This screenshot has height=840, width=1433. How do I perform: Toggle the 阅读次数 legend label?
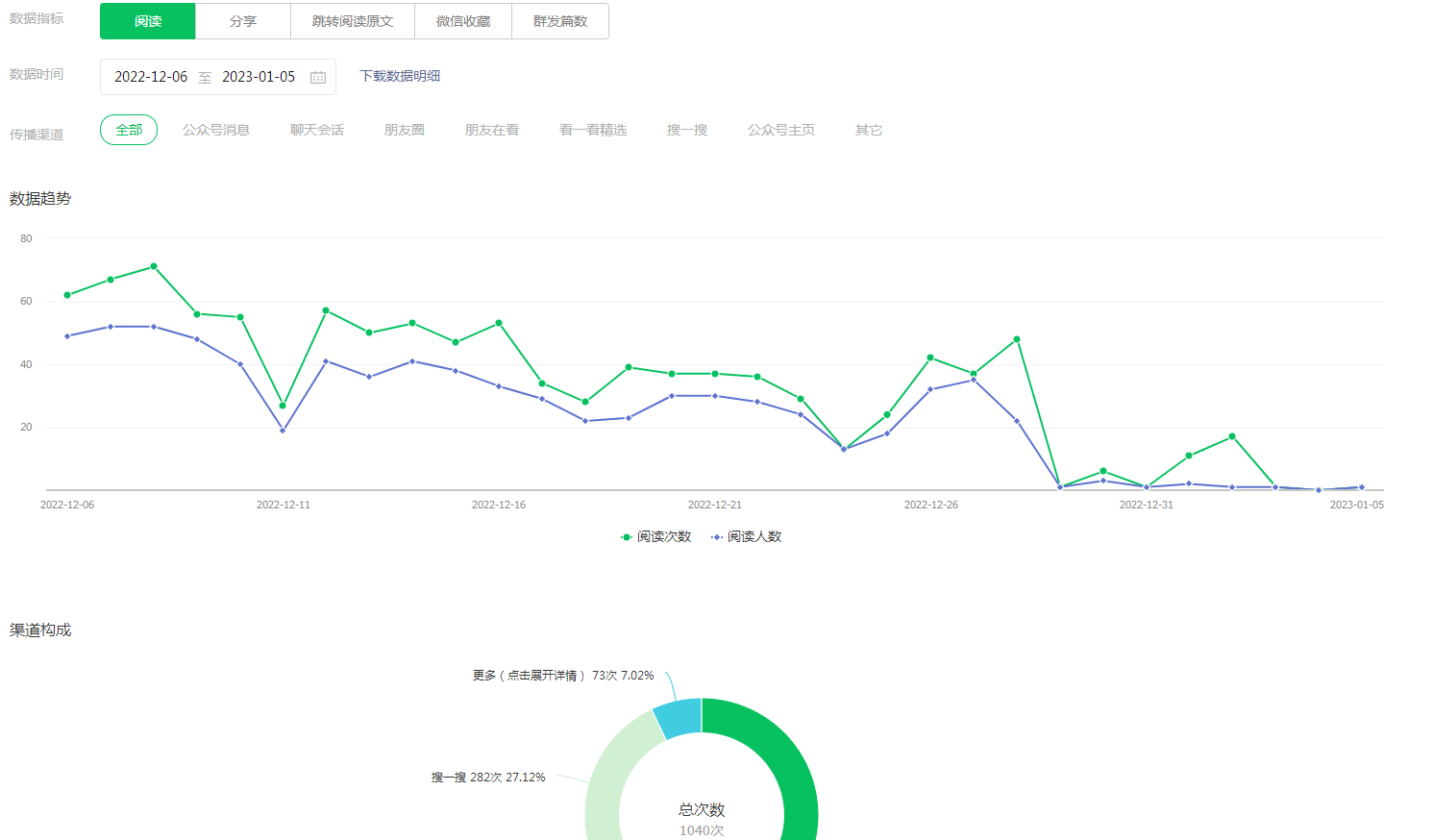click(664, 537)
